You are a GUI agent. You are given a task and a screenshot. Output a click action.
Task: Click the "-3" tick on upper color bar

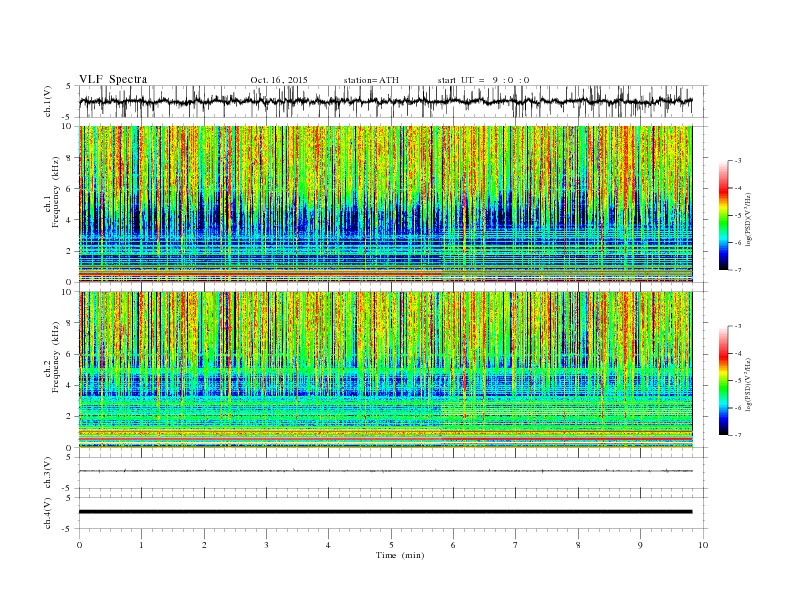click(x=738, y=161)
